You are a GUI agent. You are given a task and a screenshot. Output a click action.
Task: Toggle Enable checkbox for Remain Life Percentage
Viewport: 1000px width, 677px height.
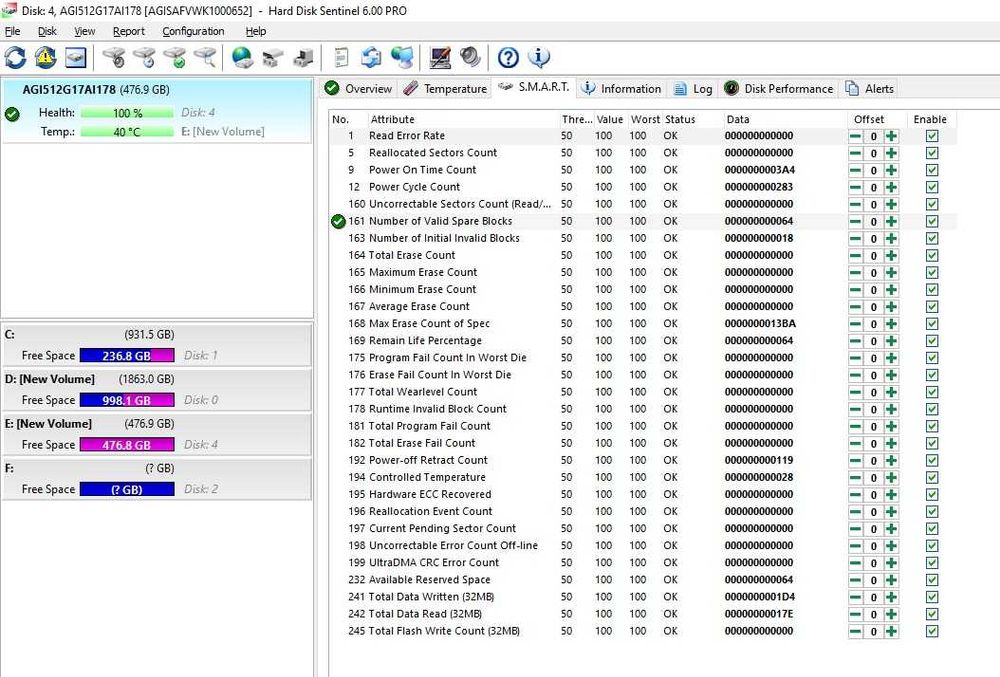(932, 341)
